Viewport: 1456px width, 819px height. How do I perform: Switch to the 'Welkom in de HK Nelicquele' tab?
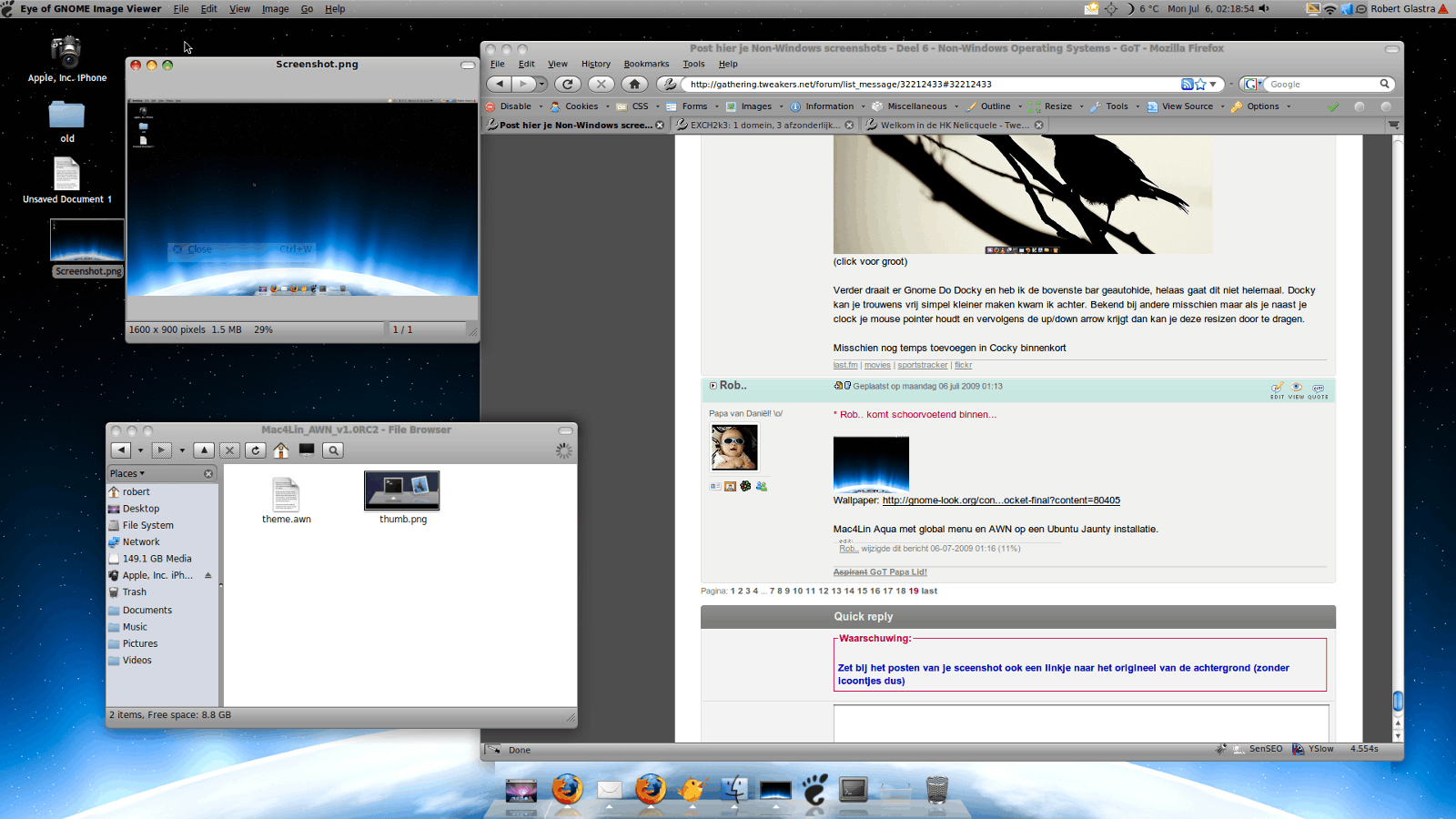coord(955,126)
